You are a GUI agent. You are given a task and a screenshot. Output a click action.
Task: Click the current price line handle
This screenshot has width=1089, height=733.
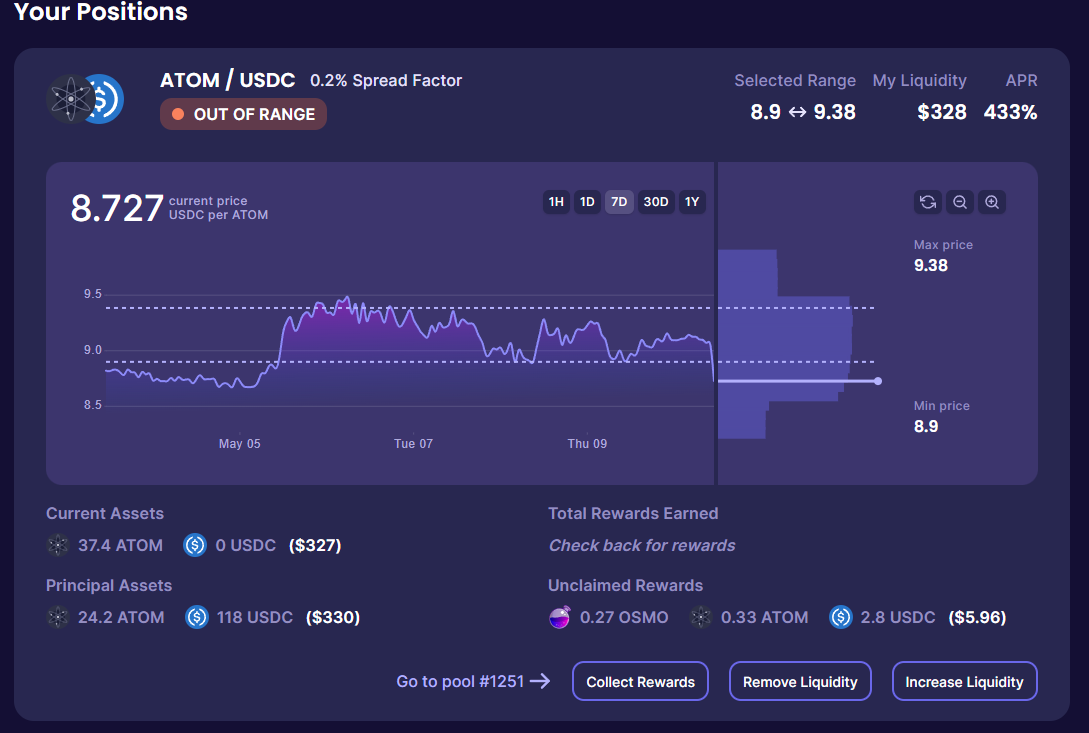pos(878,381)
